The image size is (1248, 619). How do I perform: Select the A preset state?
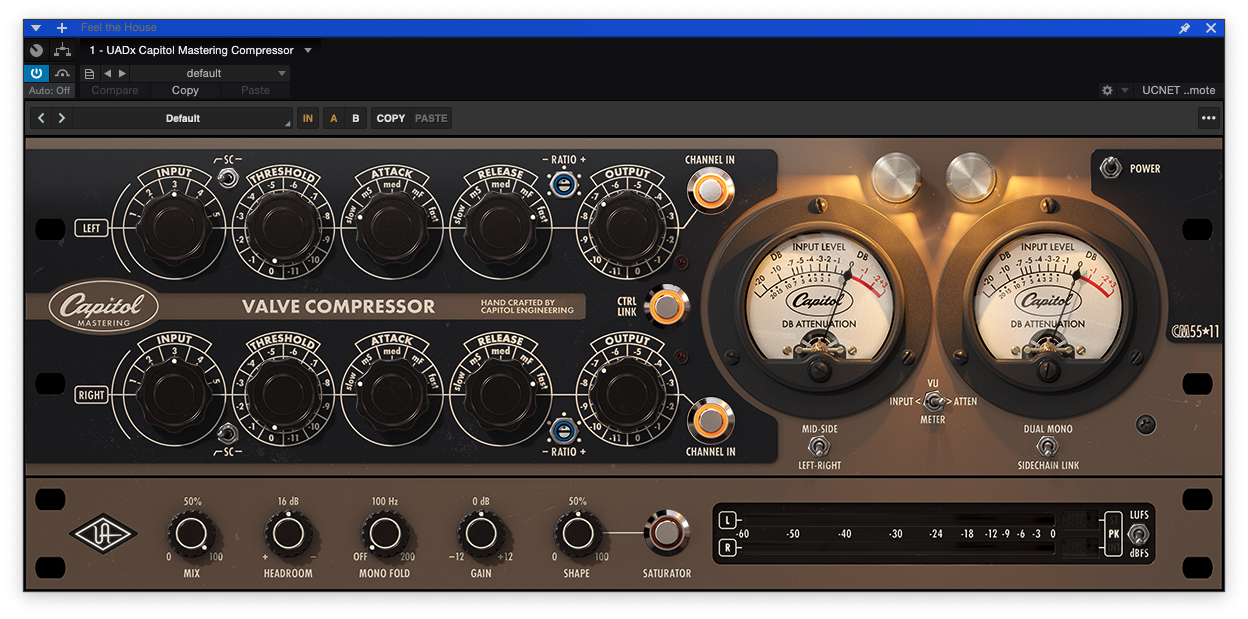pos(334,118)
